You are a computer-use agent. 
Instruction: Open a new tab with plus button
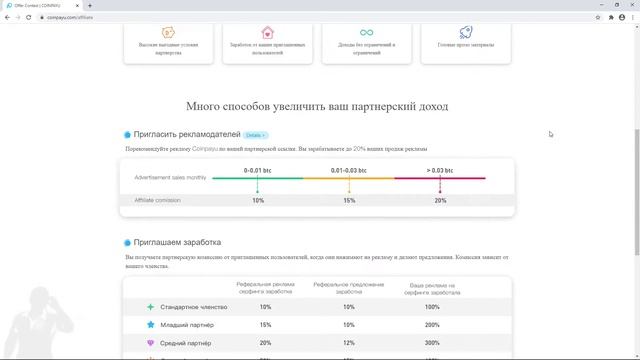90,6
